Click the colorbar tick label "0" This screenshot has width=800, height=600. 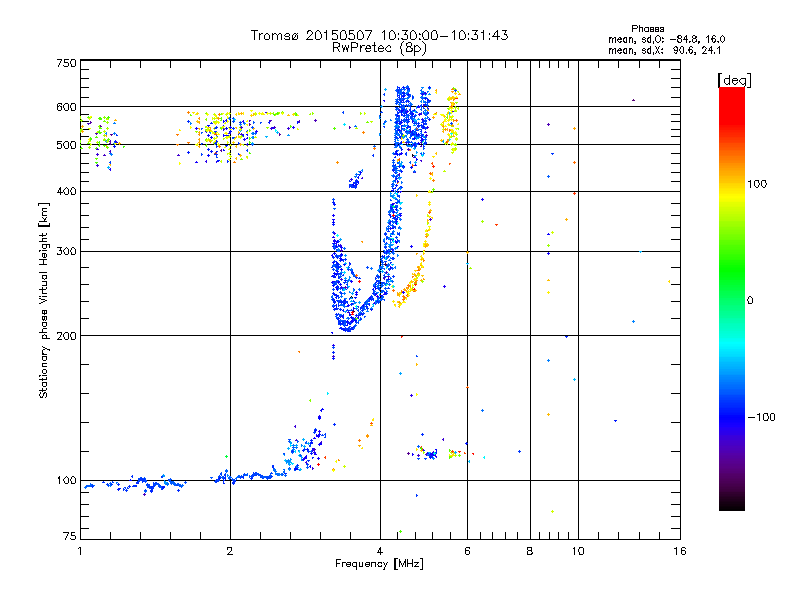750,301
